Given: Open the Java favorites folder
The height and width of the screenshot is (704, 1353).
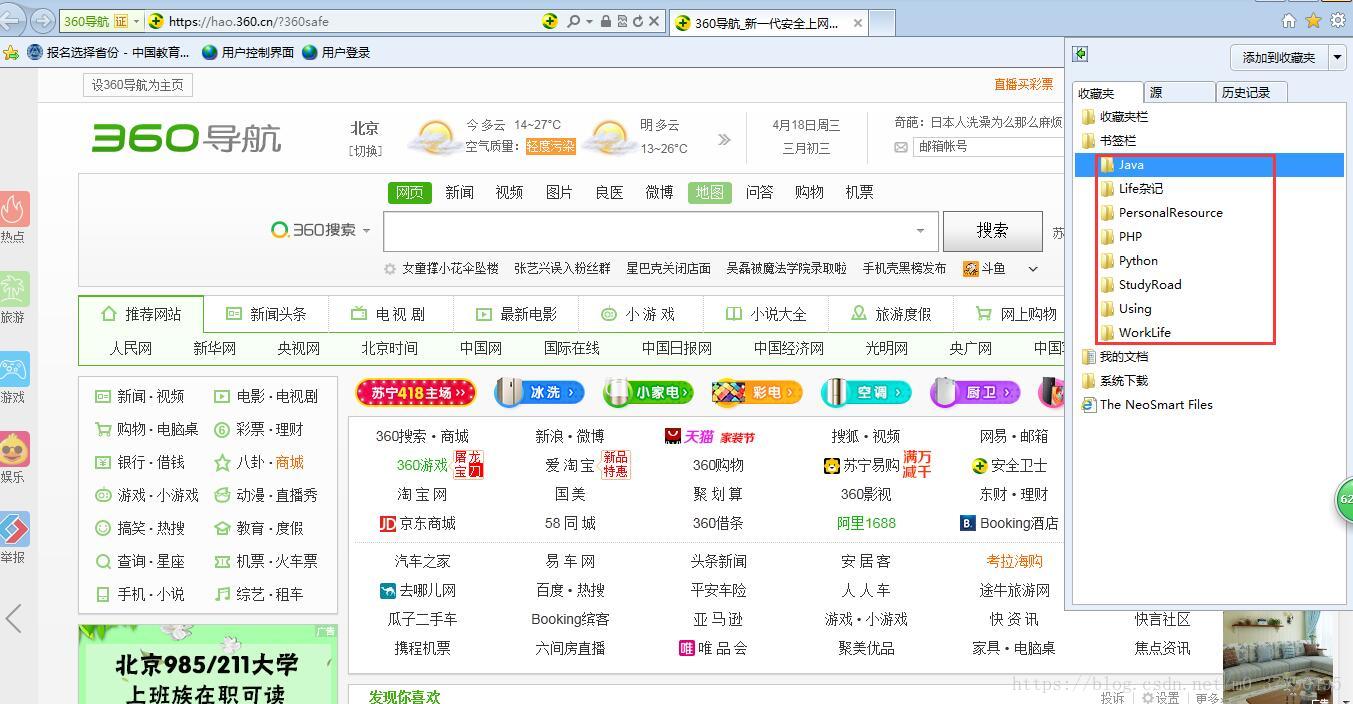Looking at the screenshot, I should (1208, 164).
